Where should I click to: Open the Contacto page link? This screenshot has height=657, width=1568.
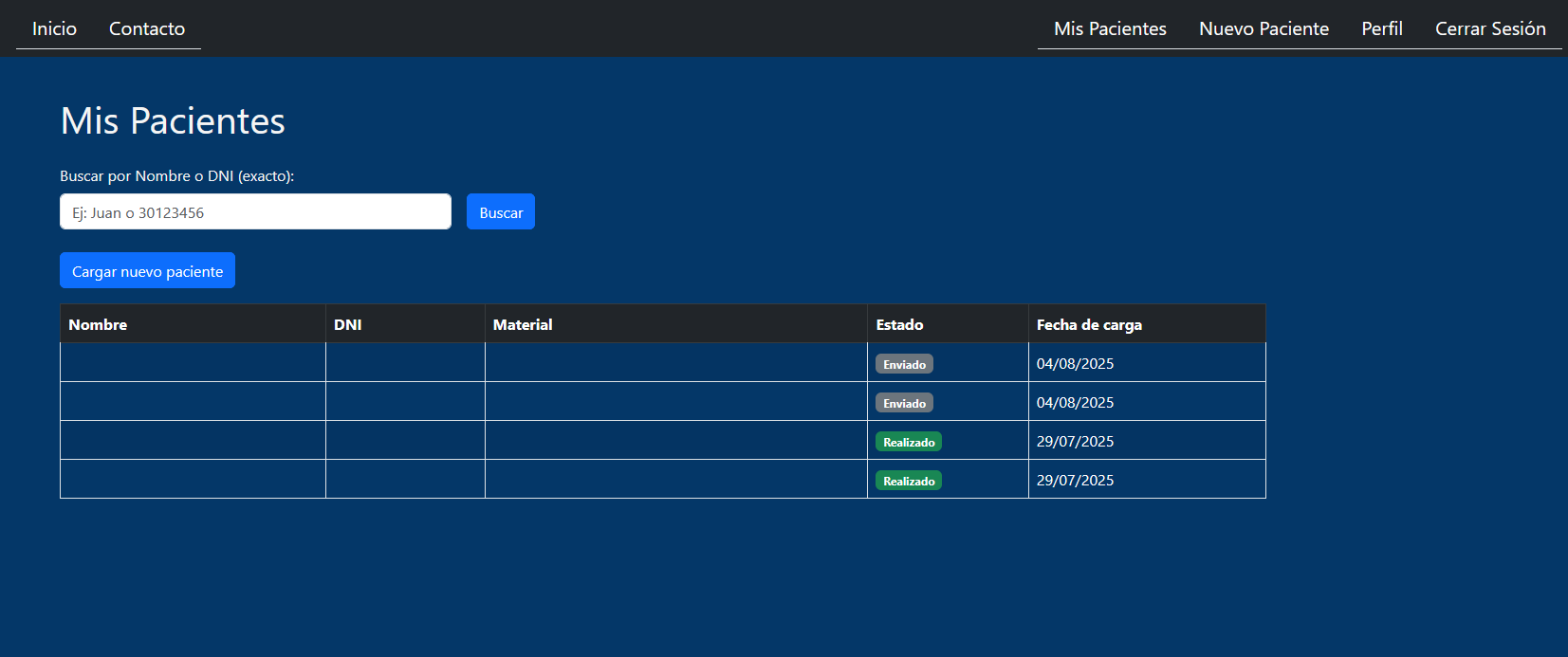coord(147,28)
